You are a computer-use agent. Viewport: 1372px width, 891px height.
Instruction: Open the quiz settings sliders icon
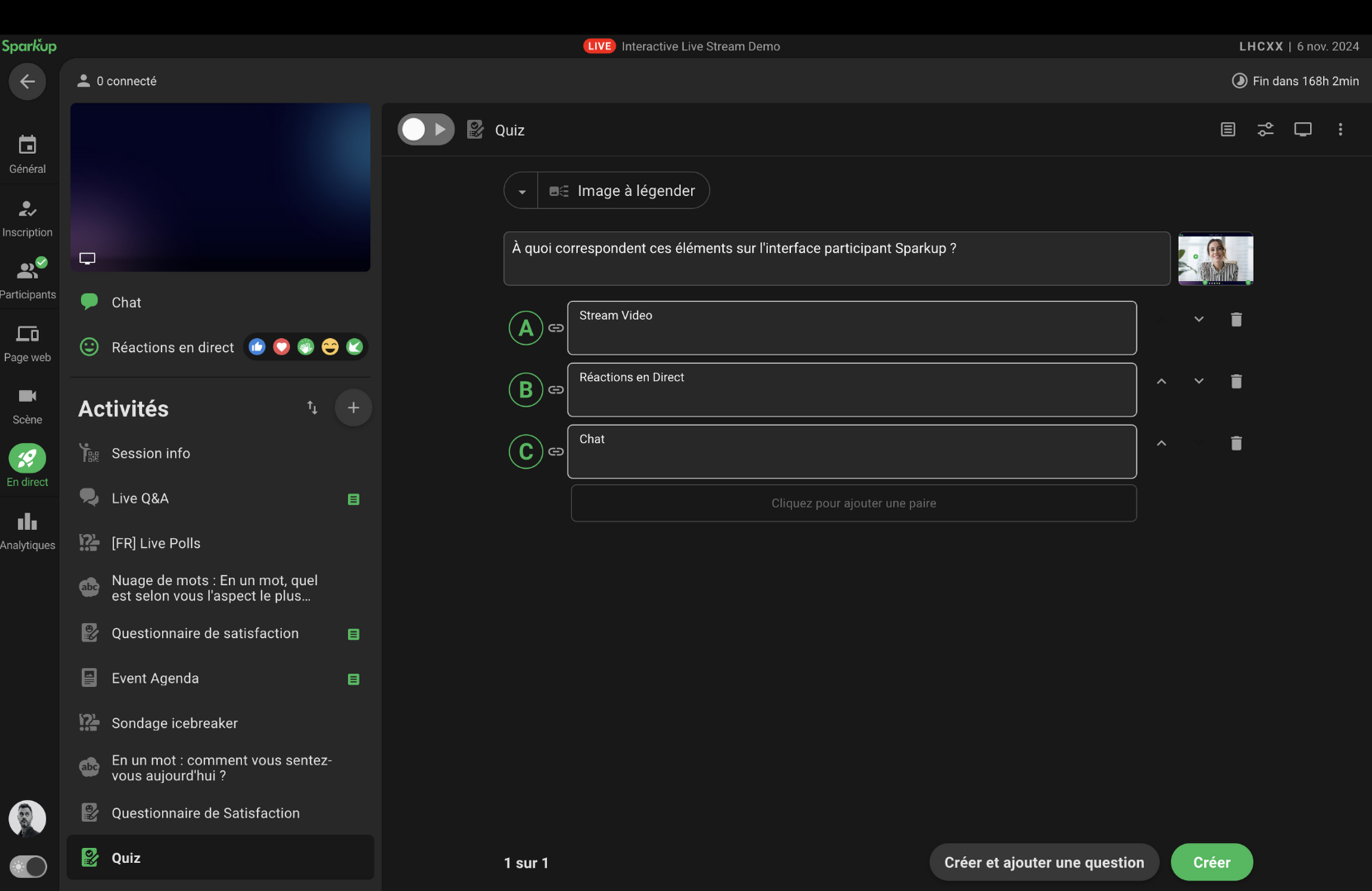point(1265,130)
